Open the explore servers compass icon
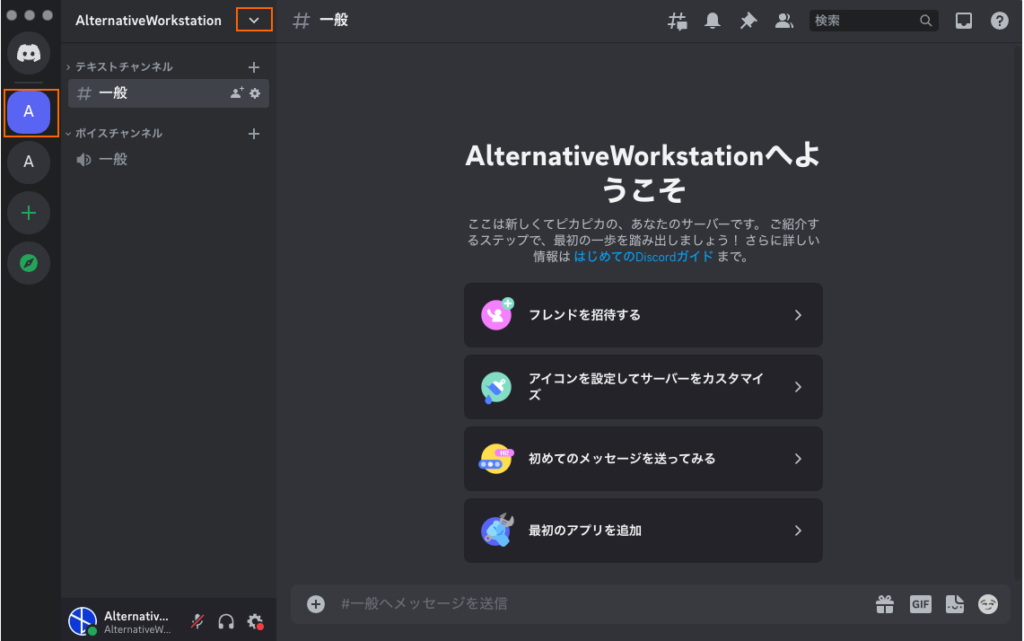The image size is (1024, 641). [29, 264]
